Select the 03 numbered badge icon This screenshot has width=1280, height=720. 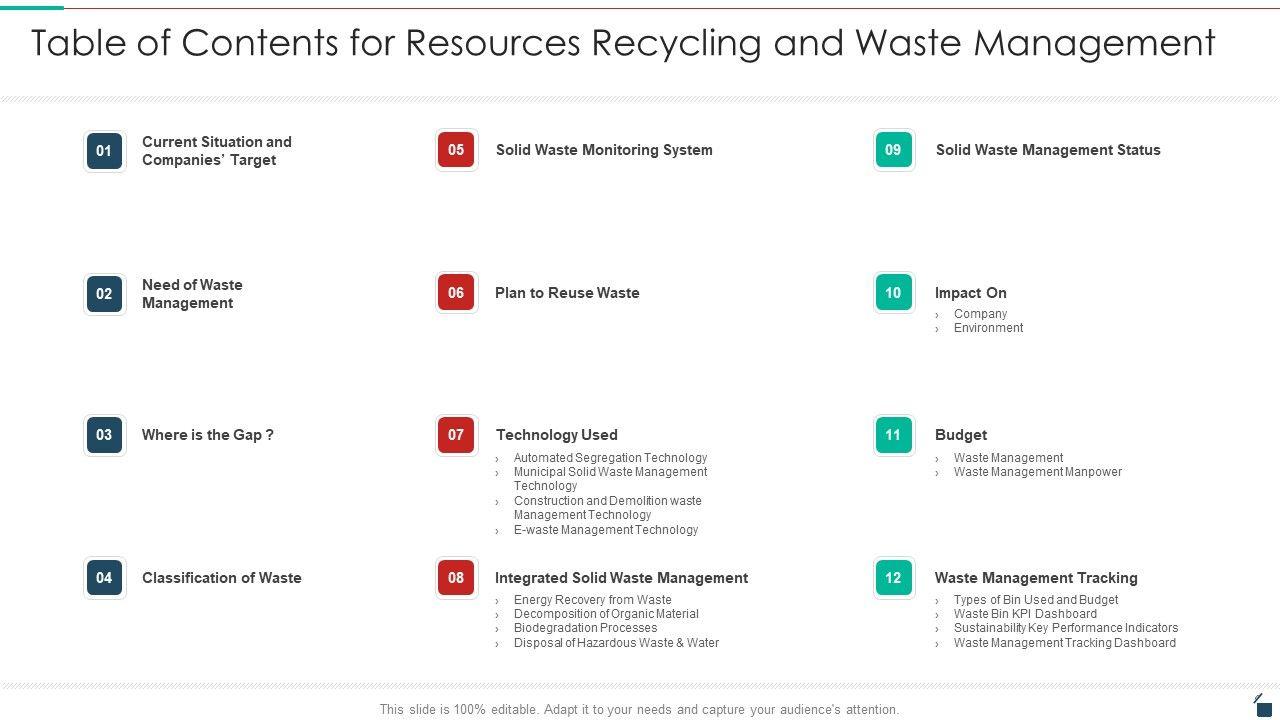tap(104, 435)
